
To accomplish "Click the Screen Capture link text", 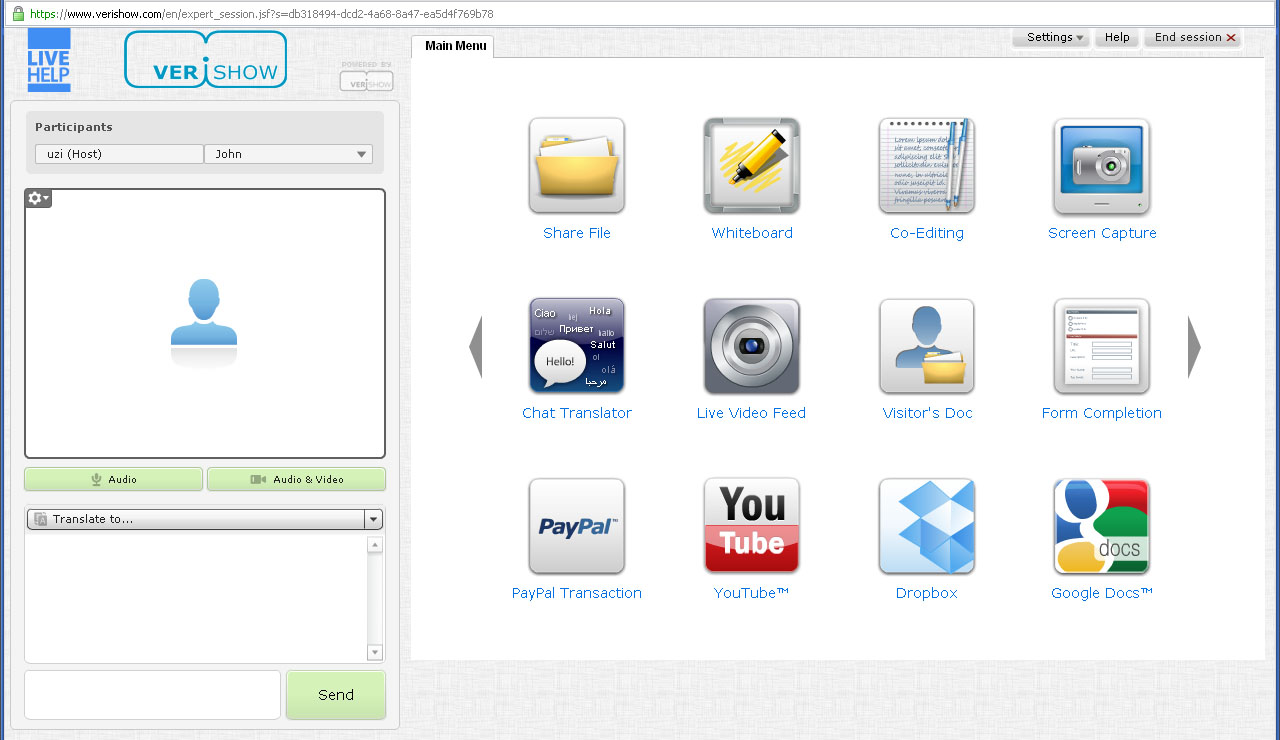I will point(1102,233).
